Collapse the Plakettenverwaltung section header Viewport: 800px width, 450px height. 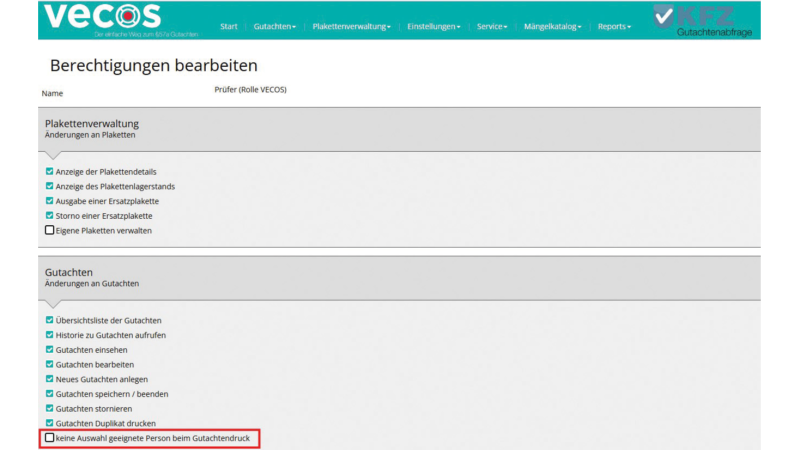point(399,129)
